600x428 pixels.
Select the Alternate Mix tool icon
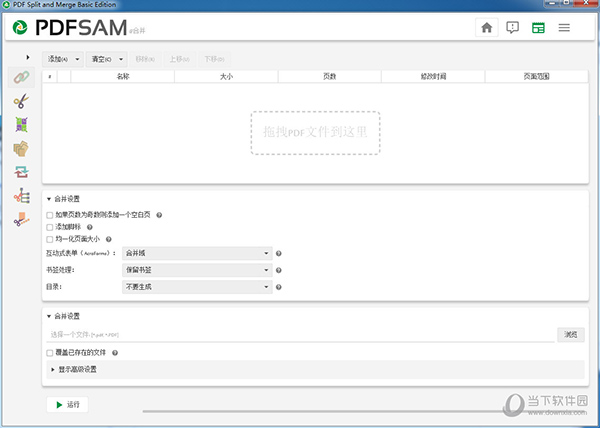21,125
